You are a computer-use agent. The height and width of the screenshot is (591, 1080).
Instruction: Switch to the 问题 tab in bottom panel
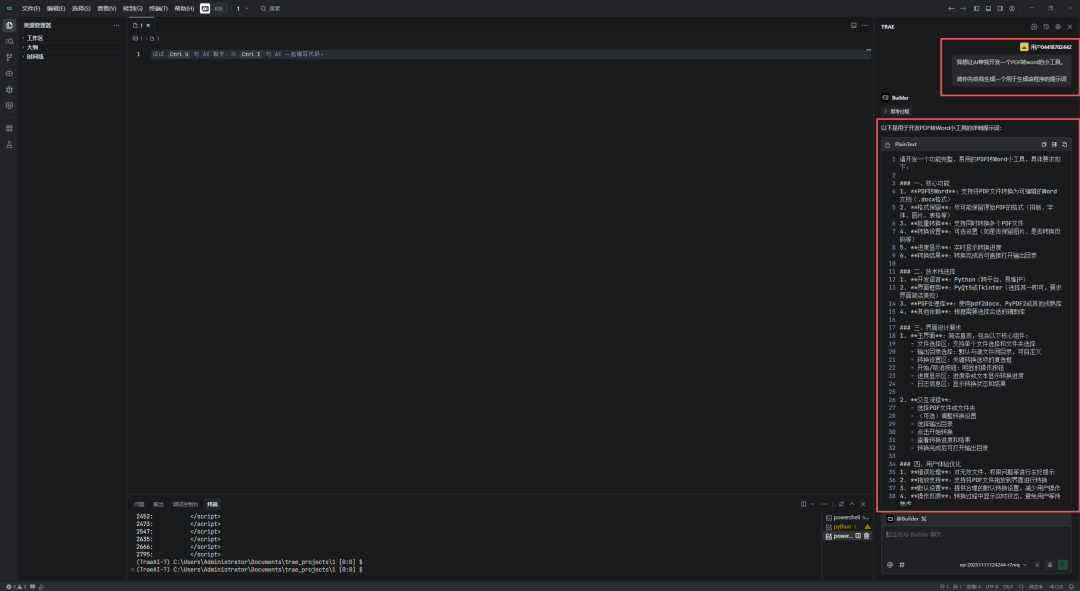coord(139,504)
